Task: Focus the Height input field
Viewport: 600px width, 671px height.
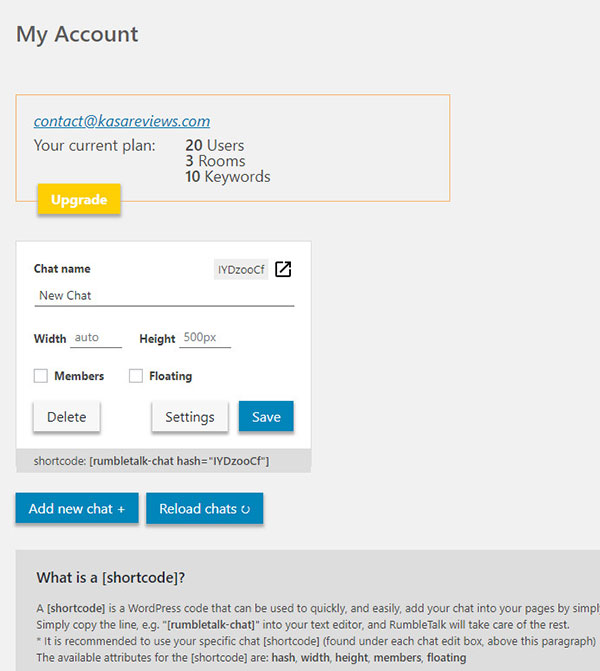Action: [x=204, y=338]
